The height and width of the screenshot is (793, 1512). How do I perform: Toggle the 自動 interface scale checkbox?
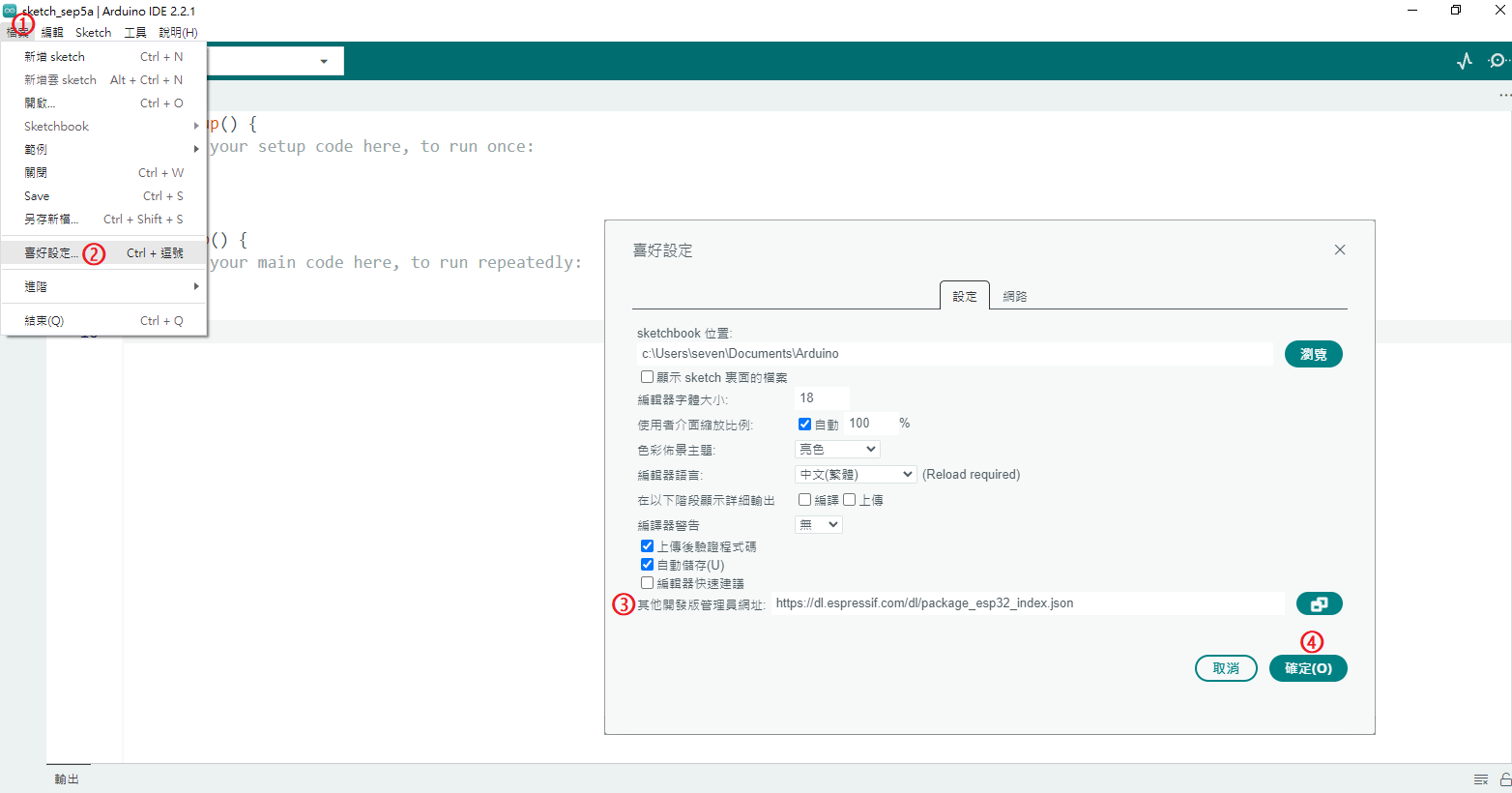[804, 424]
